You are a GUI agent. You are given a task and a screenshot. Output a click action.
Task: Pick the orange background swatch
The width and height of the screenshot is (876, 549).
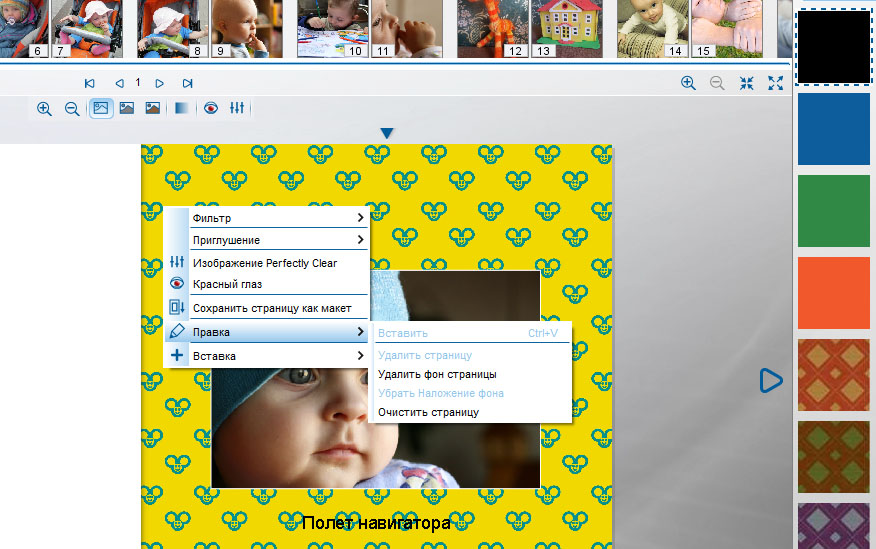[x=834, y=293]
